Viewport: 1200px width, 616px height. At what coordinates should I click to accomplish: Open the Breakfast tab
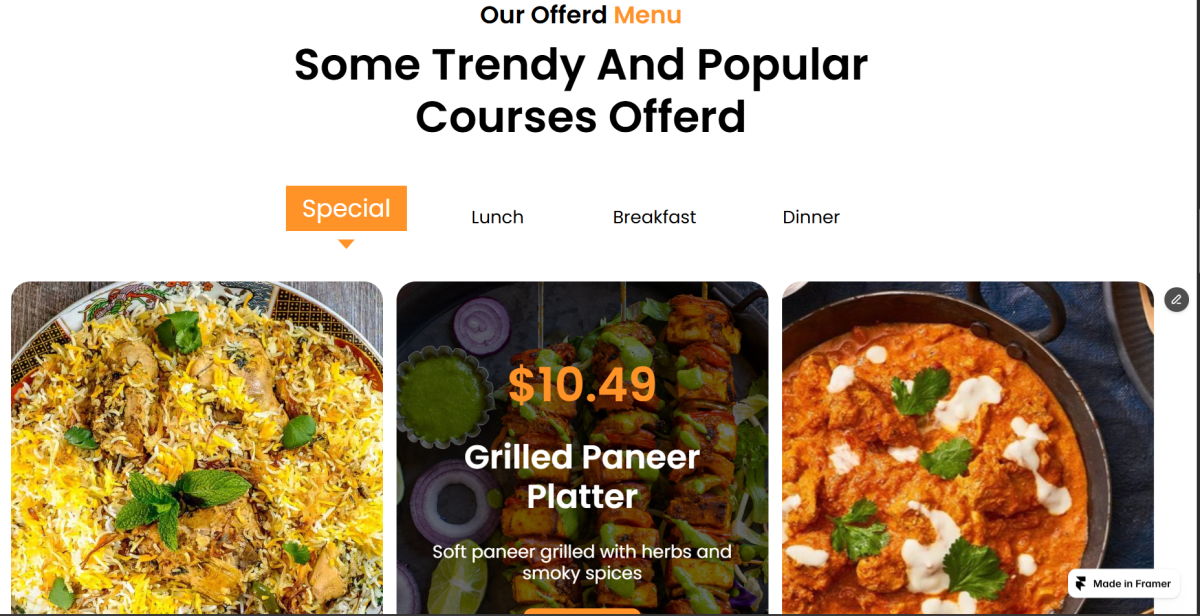click(654, 217)
